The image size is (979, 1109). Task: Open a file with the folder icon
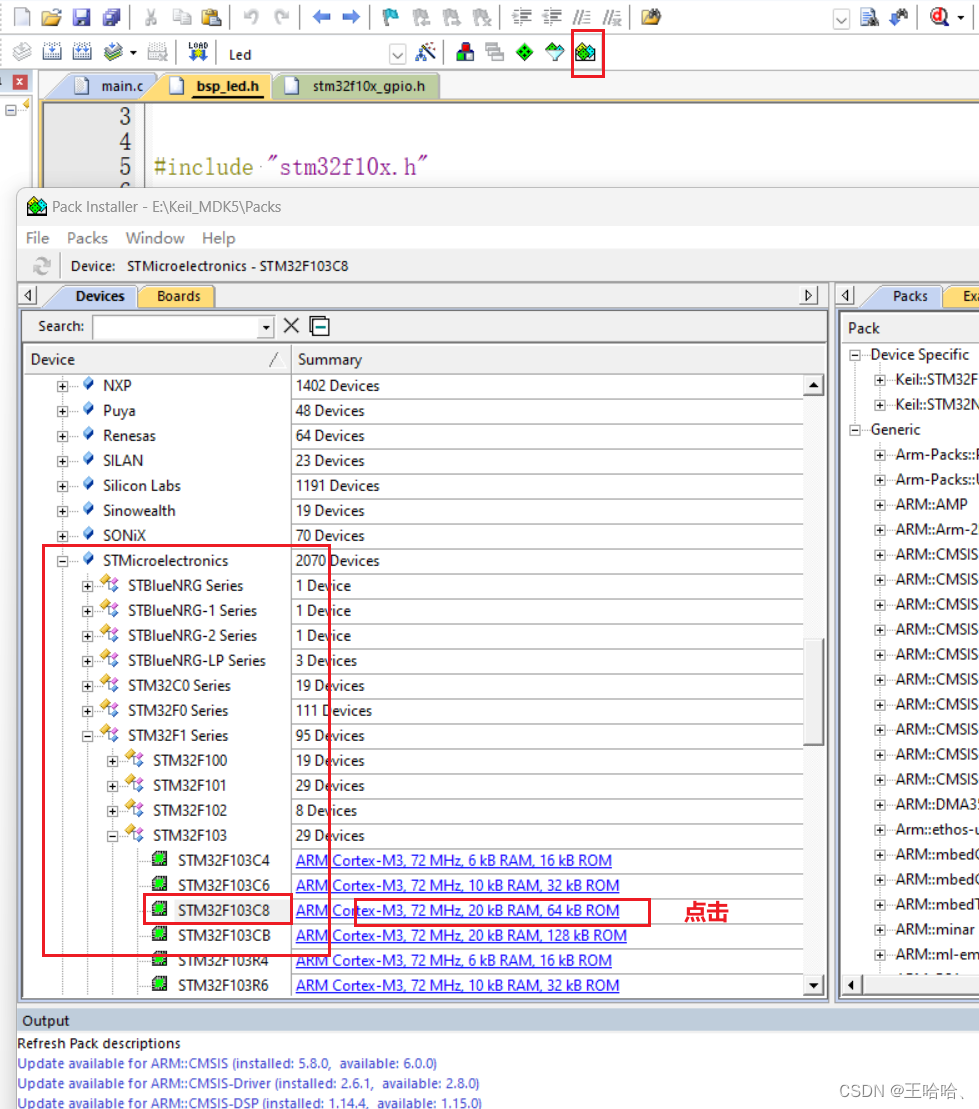(51, 16)
